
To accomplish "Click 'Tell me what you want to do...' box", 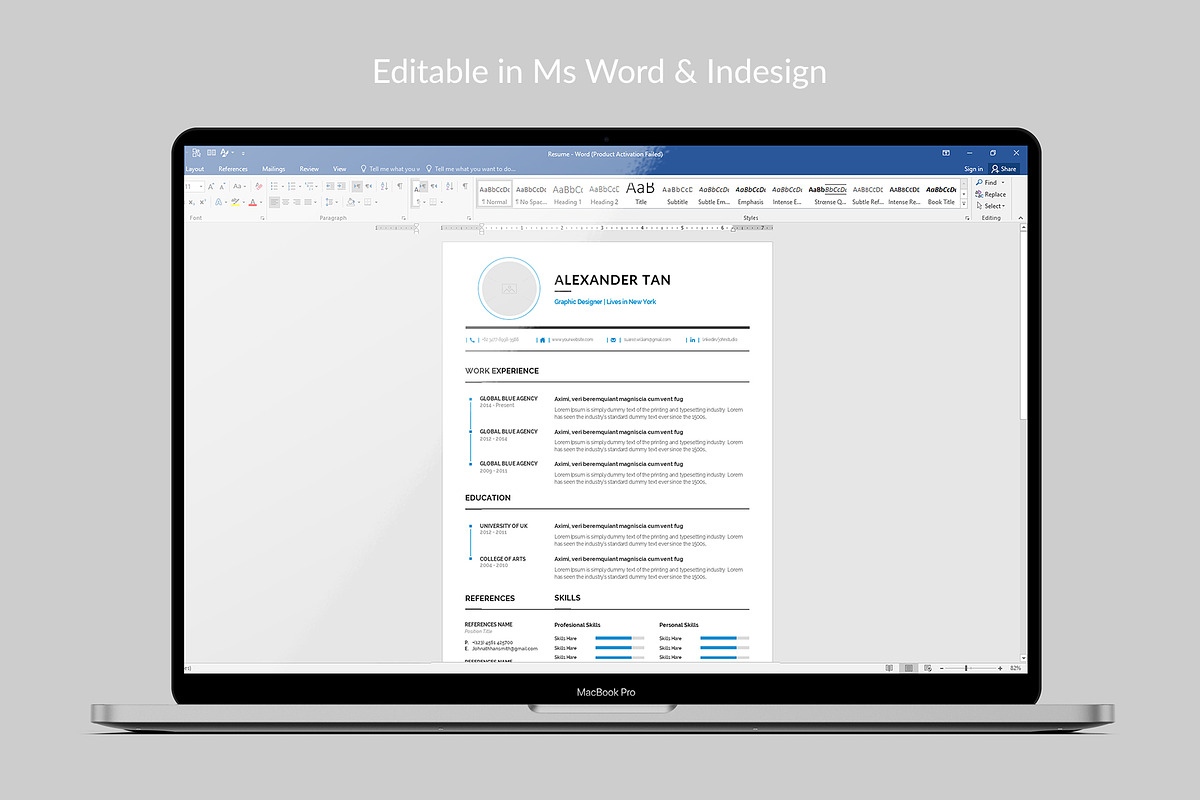I will click(470, 169).
